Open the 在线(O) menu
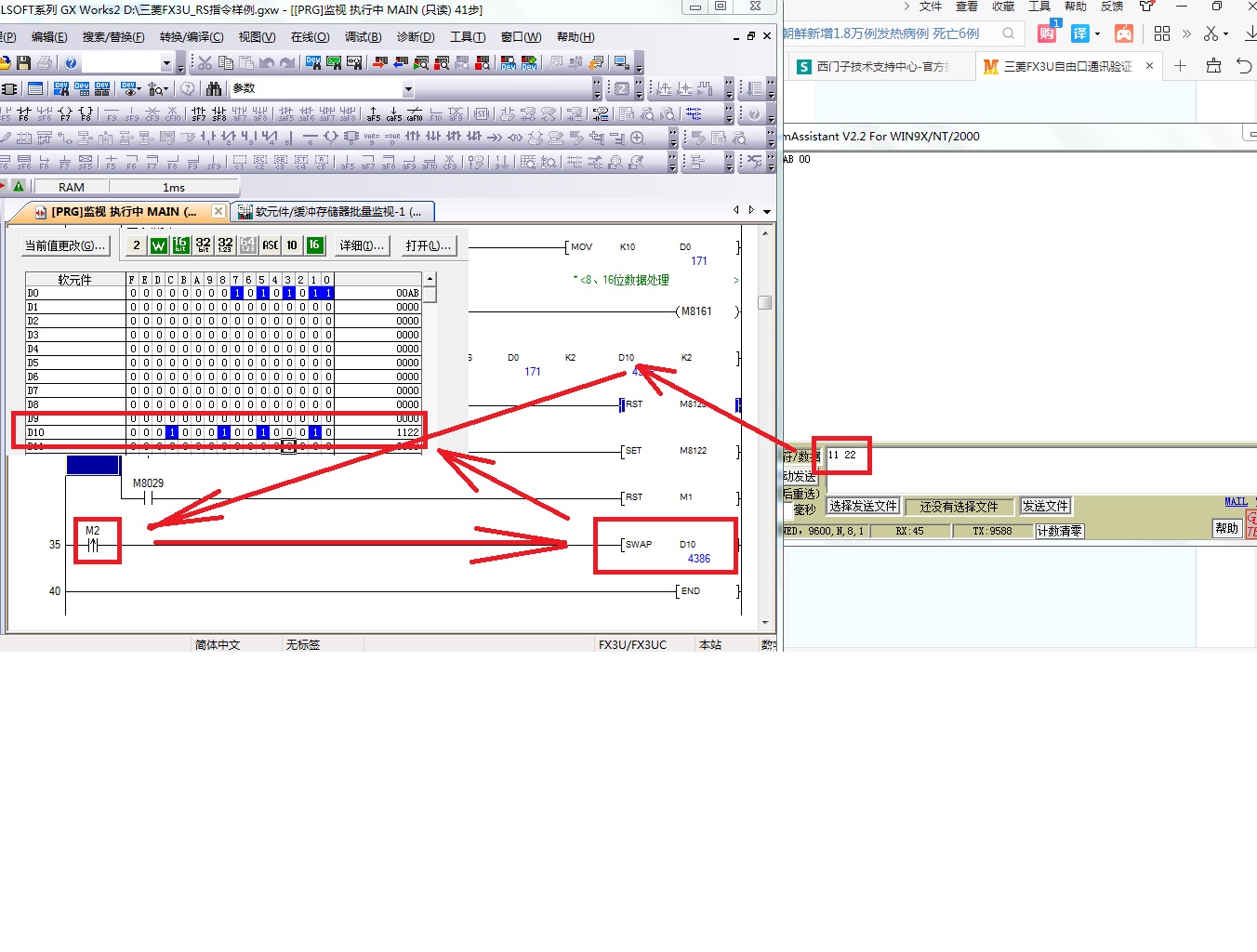 click(310, 37)
